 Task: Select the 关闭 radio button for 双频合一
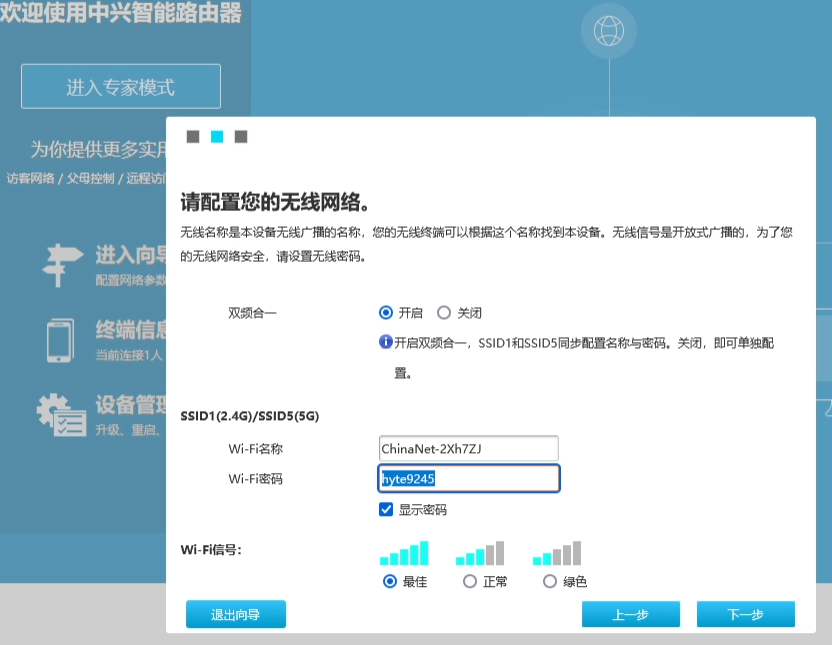tap(443, 312)
